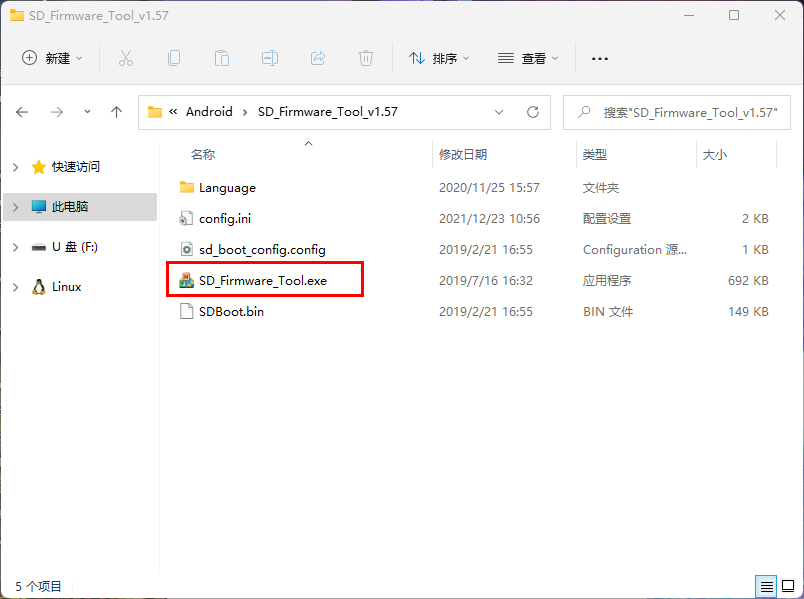Open the 排序 (Sort) dropdown
This screenshot has height=599, width=804.
coord(439,58)
